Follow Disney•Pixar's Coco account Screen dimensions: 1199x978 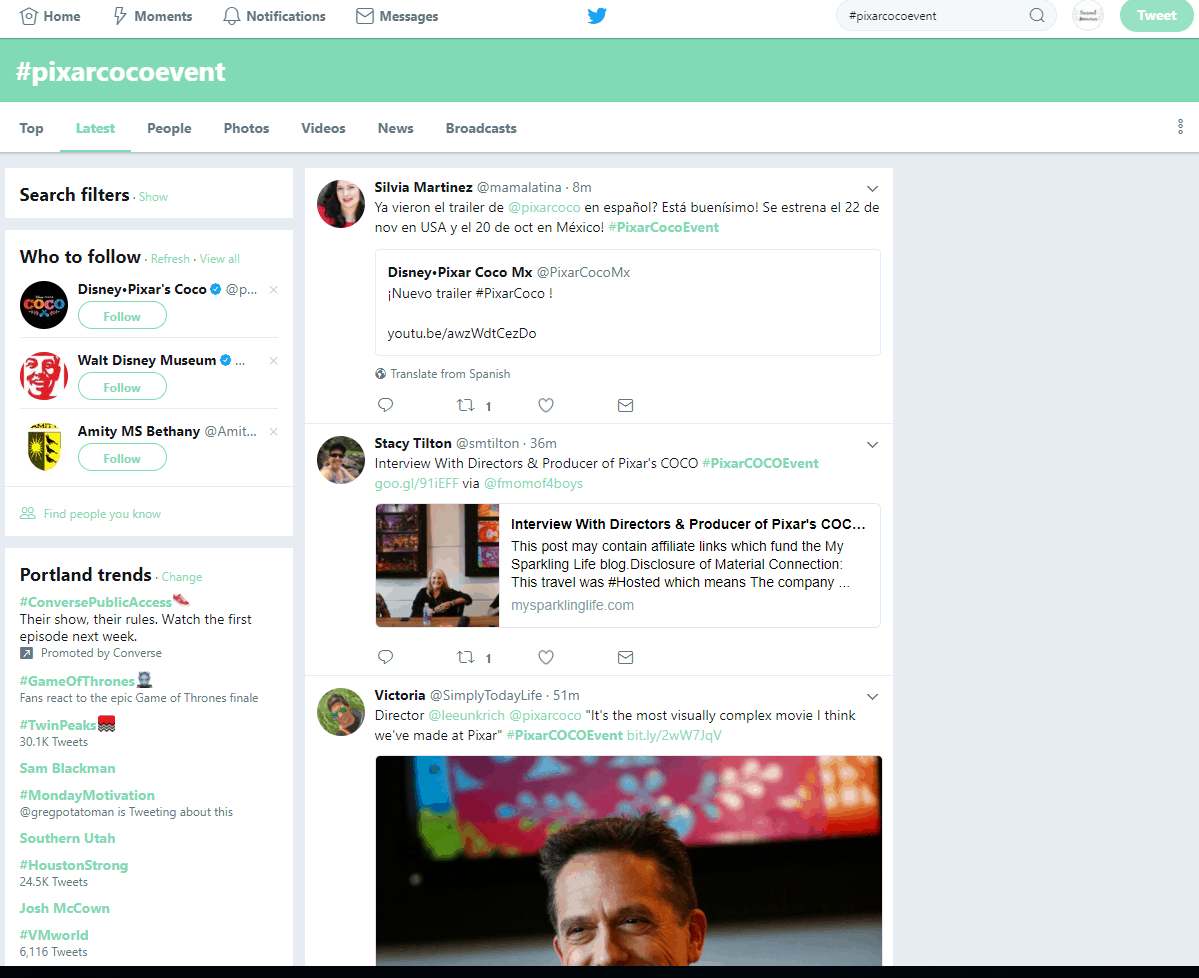coord(122,315)
